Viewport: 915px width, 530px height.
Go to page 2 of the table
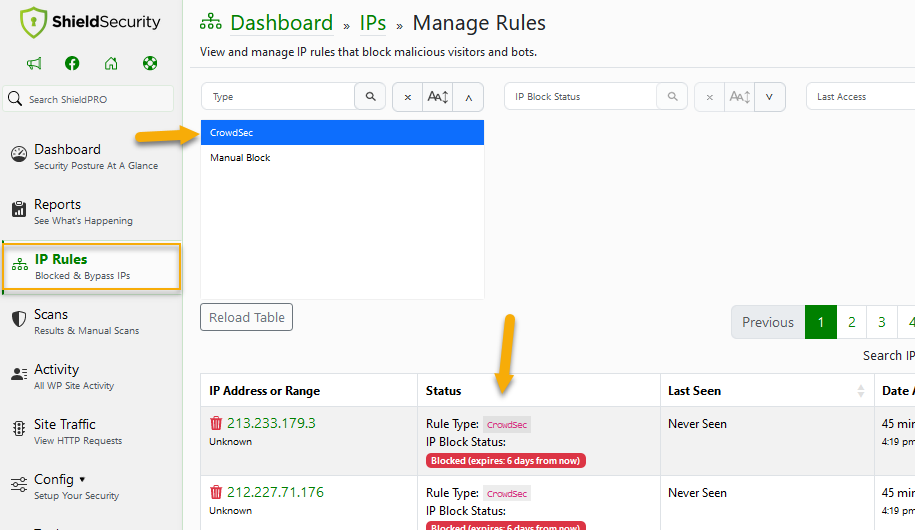coord(851,322)
